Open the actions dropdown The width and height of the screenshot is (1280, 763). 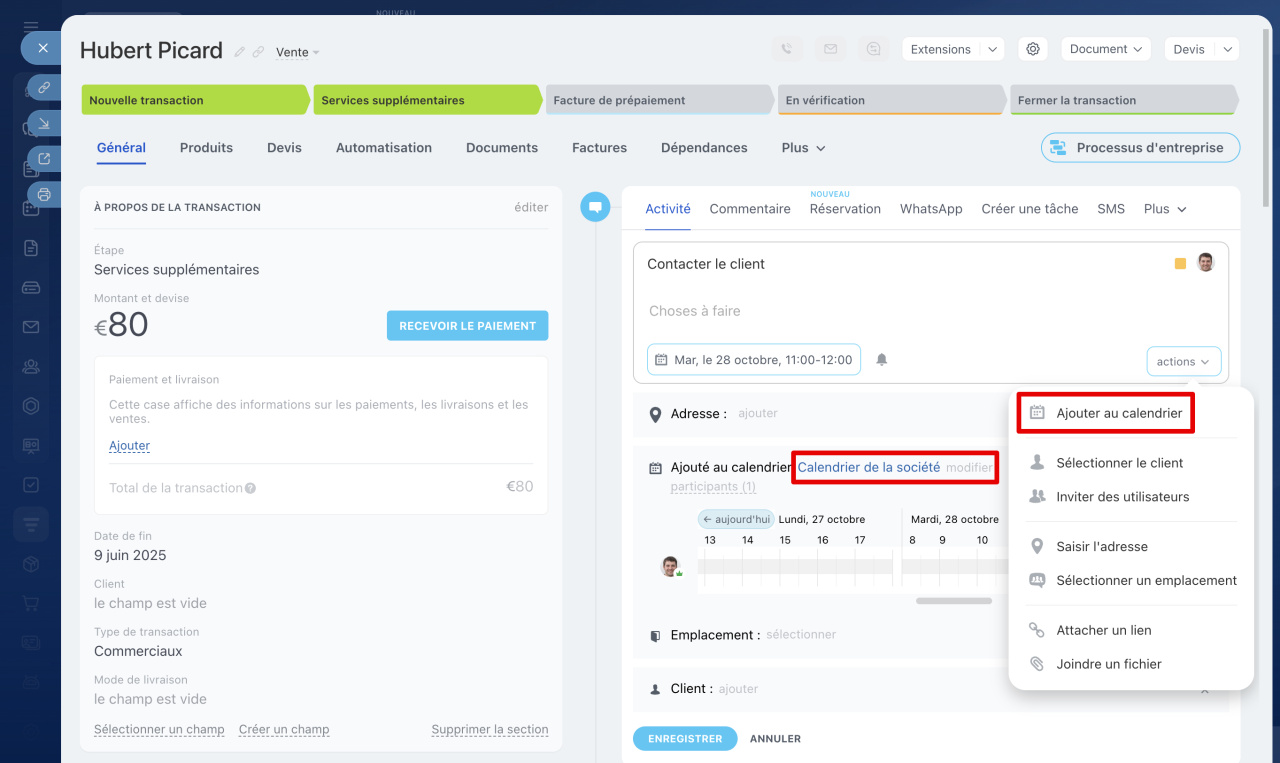pyautogui.click(x=1183, y=362)
